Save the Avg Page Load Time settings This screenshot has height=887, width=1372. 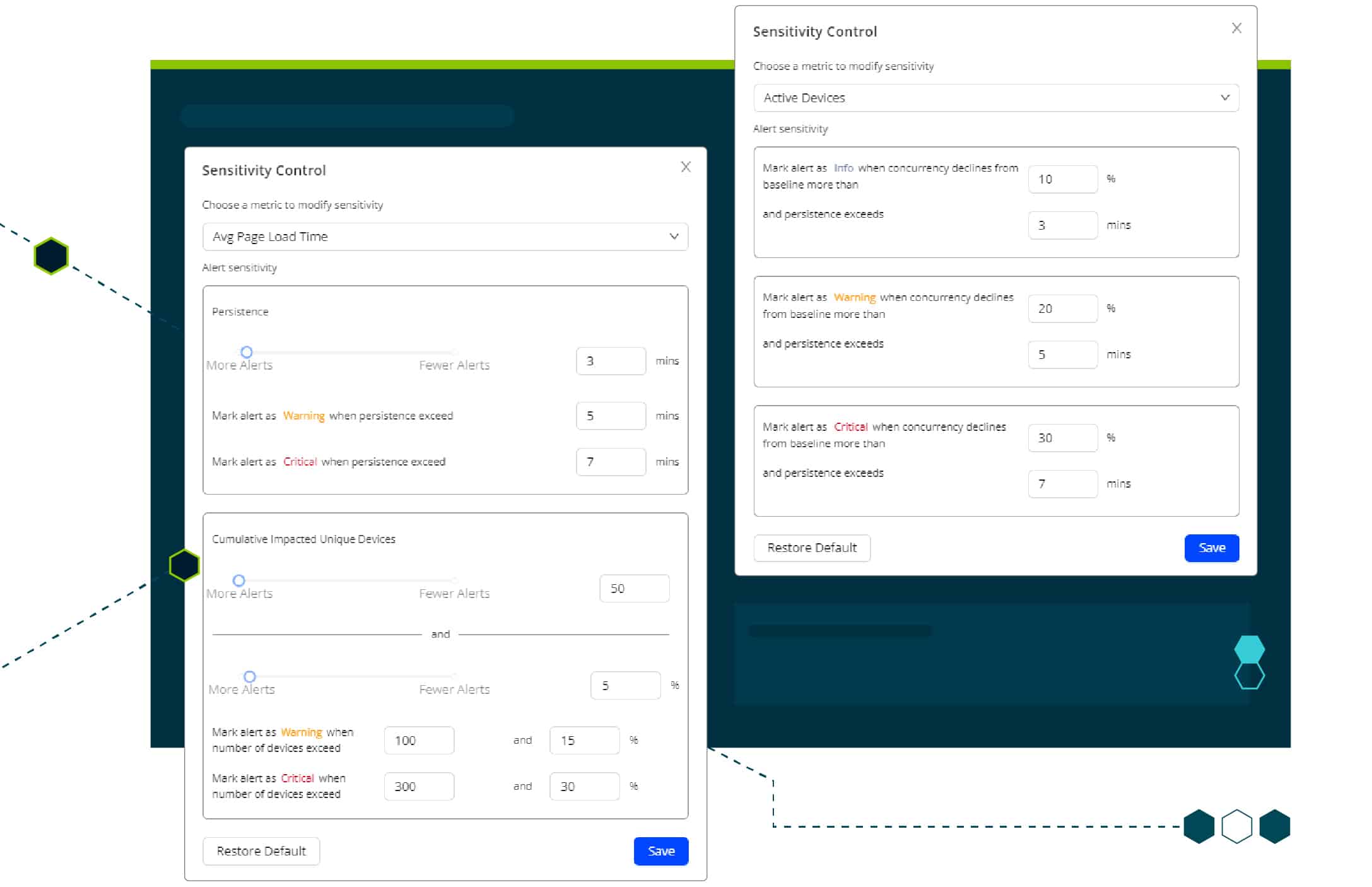[x=660, y=851]
